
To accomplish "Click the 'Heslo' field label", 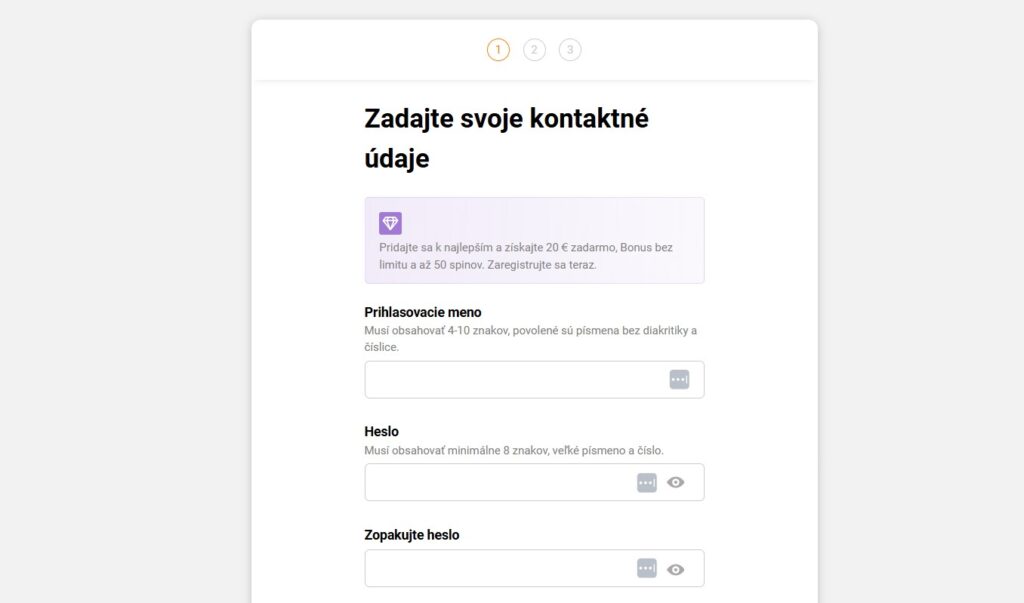I will (381, 432).
